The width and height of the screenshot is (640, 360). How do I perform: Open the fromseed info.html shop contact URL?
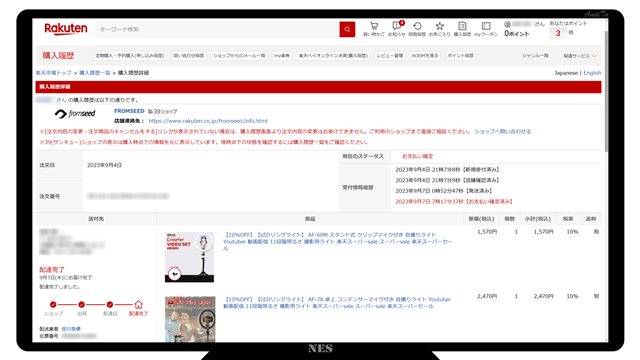208,121
